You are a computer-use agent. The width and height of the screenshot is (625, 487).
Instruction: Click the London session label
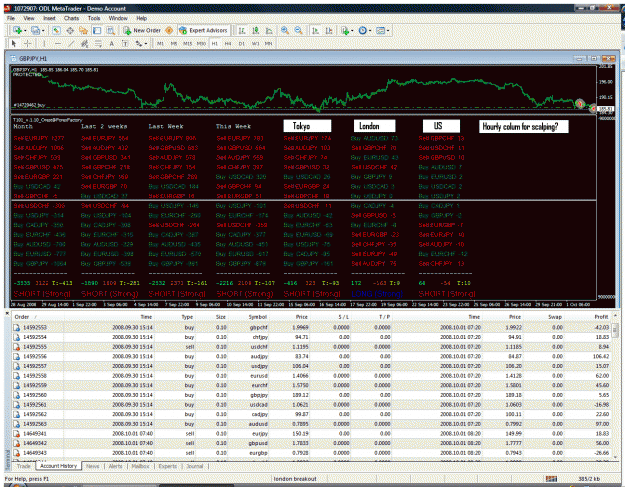pyautogui.click(x=374, y=126)
